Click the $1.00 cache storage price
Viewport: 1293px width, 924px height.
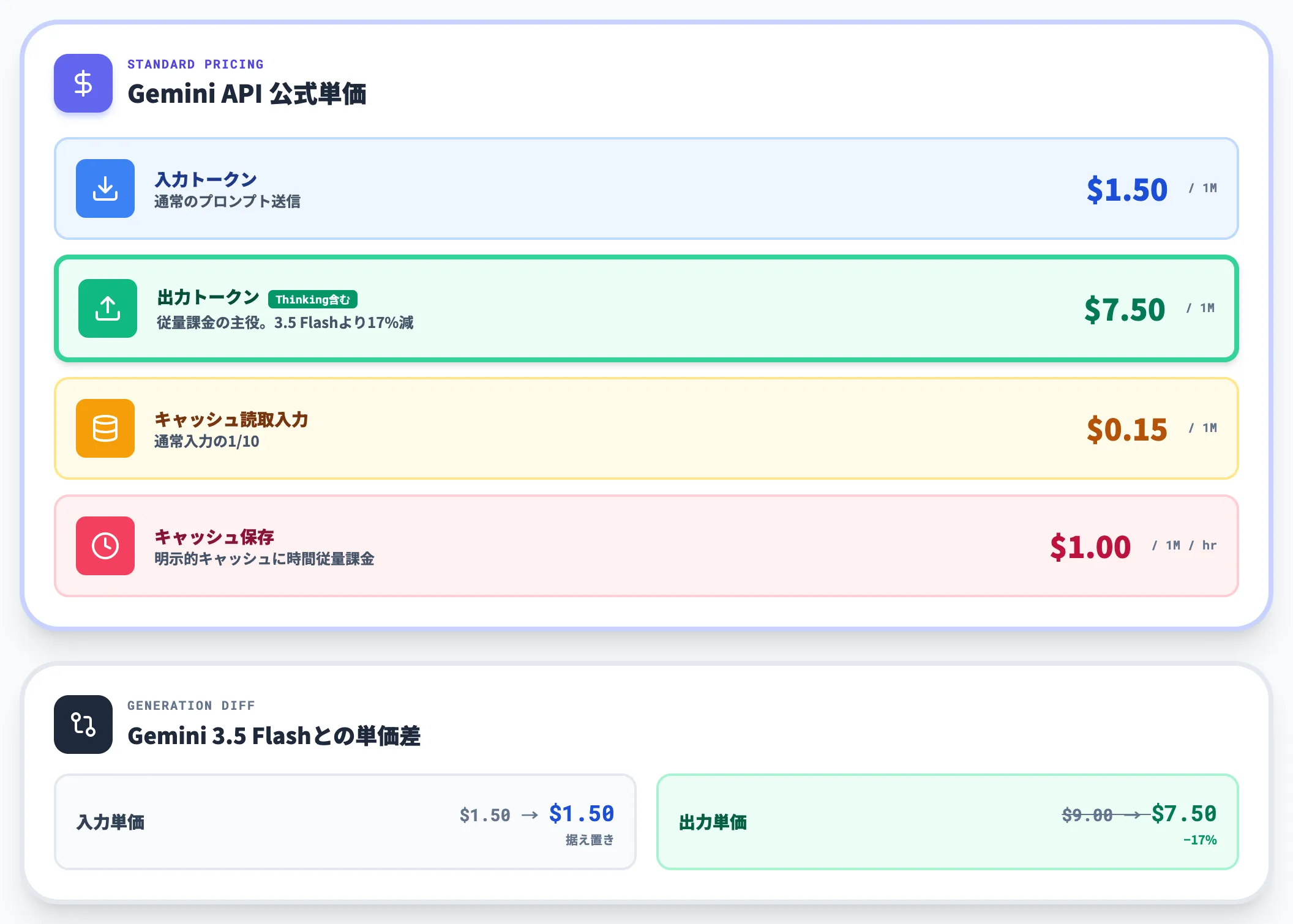point(1090,547)
